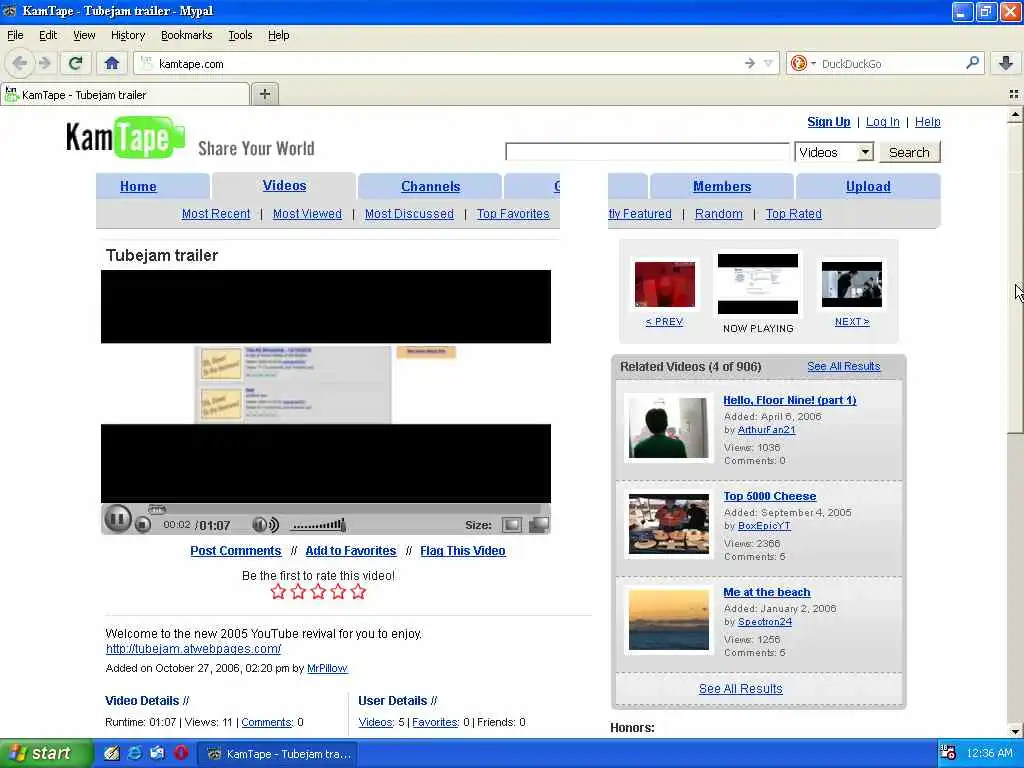Click the Log In link
The width and height of the screenshot is (1024, 768).
(x=882, y=121)
